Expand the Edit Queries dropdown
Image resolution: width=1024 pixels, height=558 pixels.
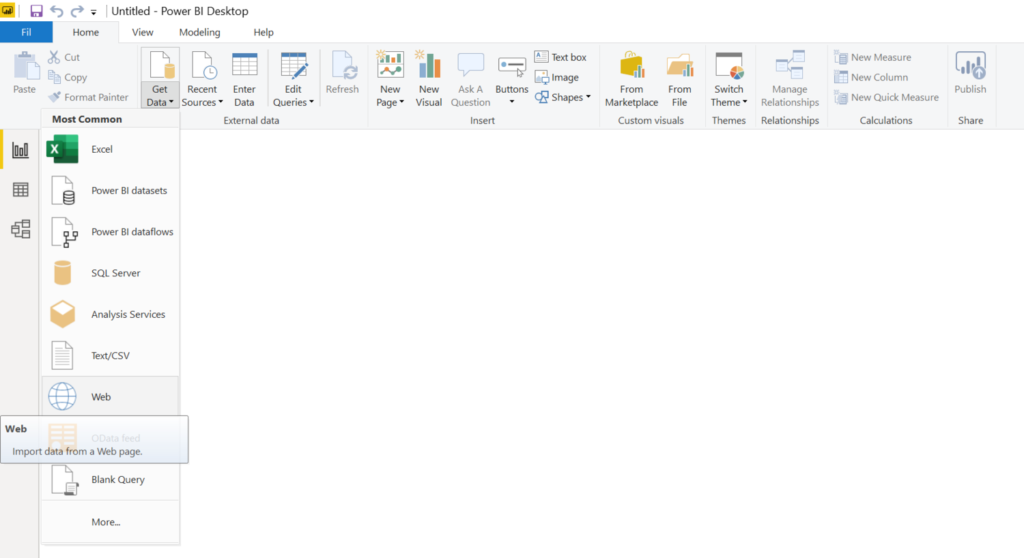(294, 102)
